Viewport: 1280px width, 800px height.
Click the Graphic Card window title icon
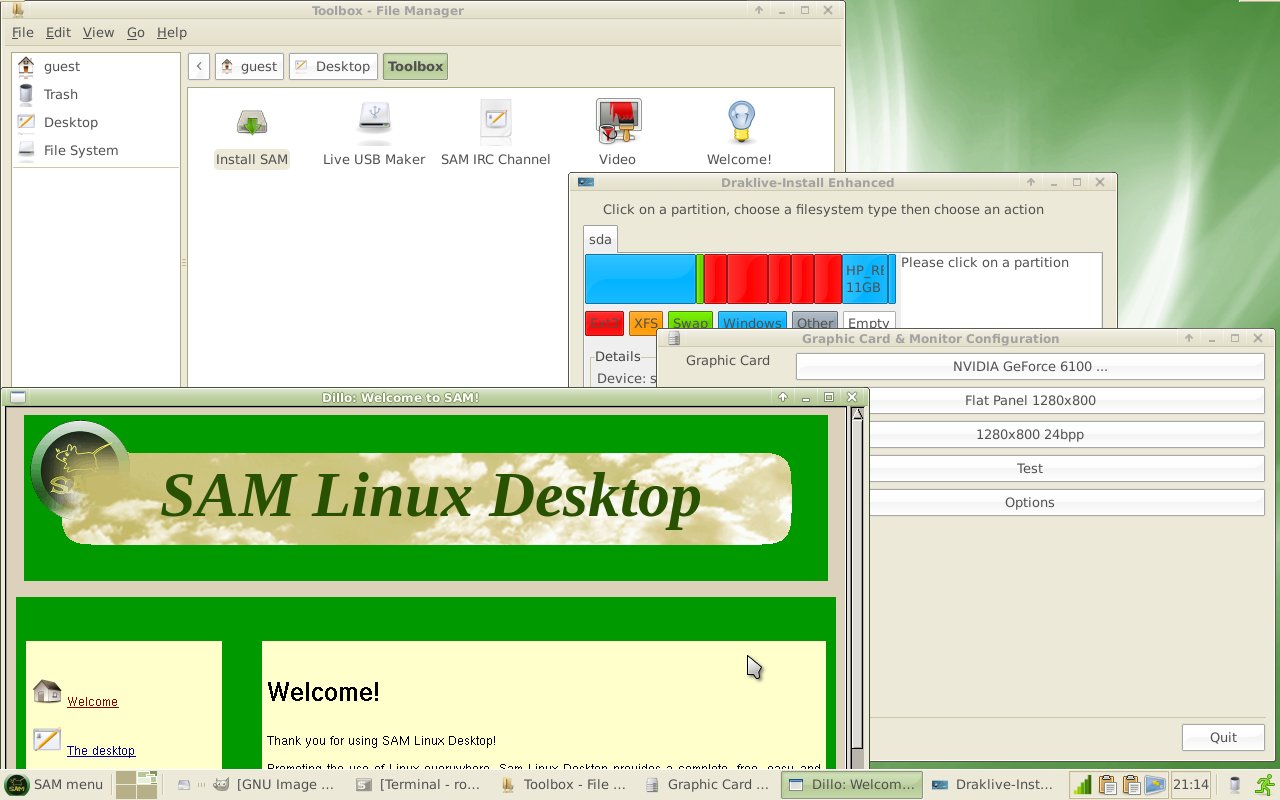[x=674, y=338]
